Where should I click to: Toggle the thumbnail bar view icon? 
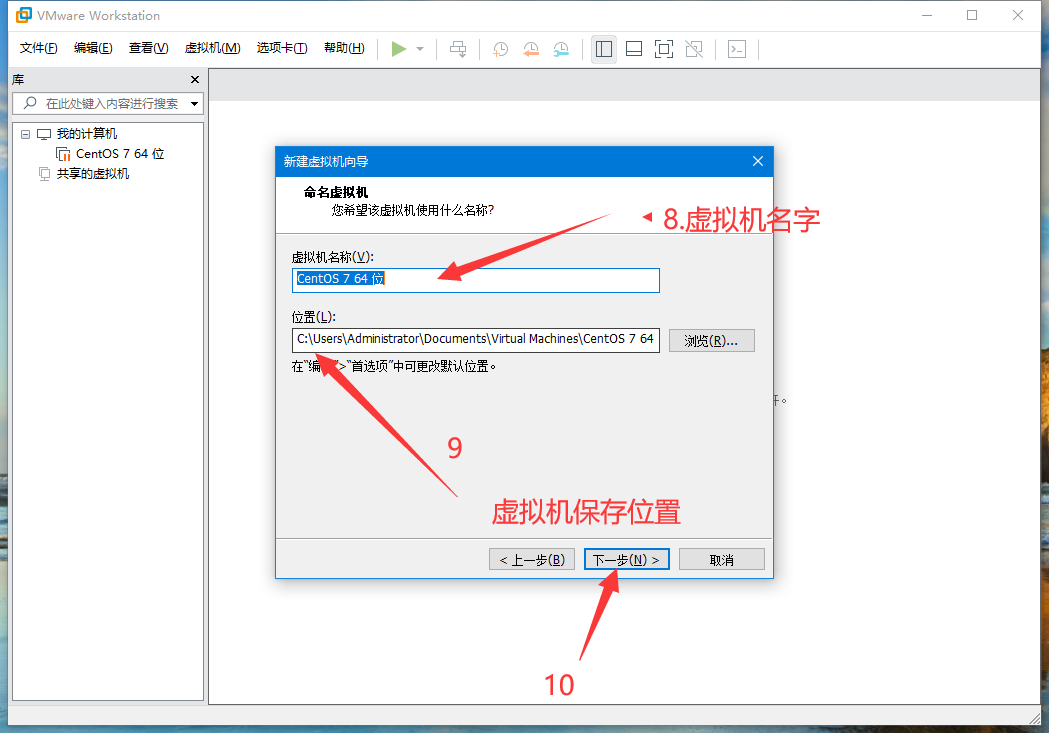pos(633,49)
